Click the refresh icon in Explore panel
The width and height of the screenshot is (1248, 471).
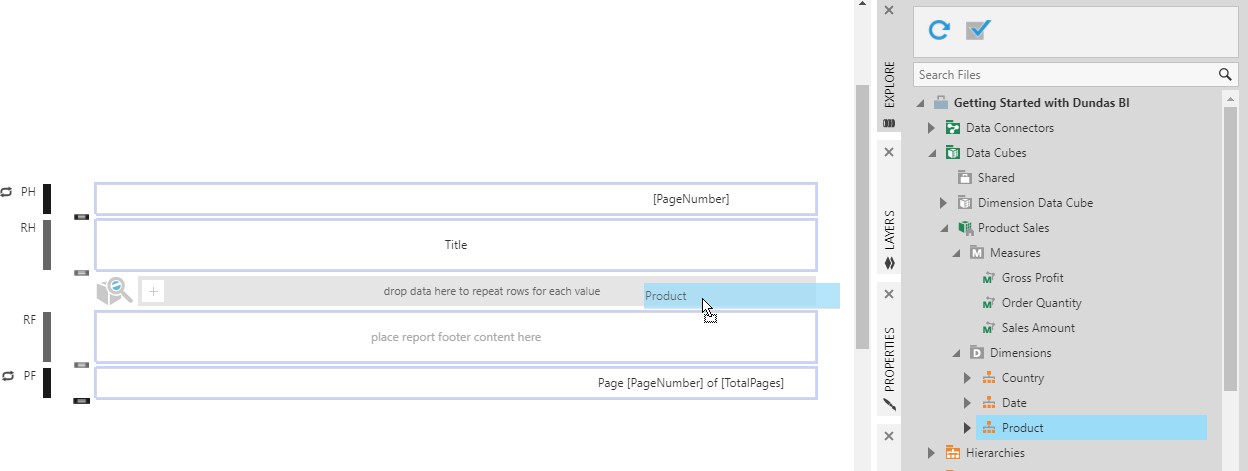[938, 30]
